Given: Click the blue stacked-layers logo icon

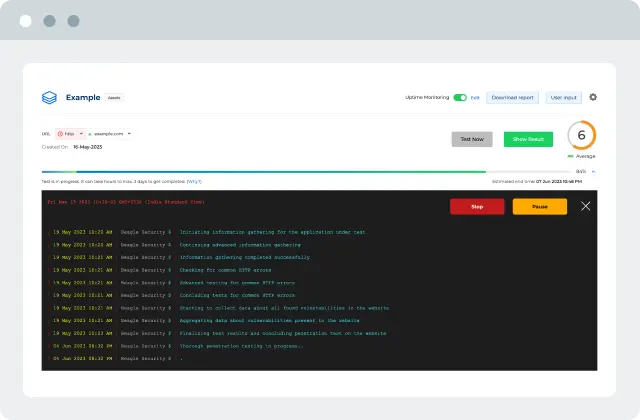Looking at the screenshot, I should tap(49, 98).
